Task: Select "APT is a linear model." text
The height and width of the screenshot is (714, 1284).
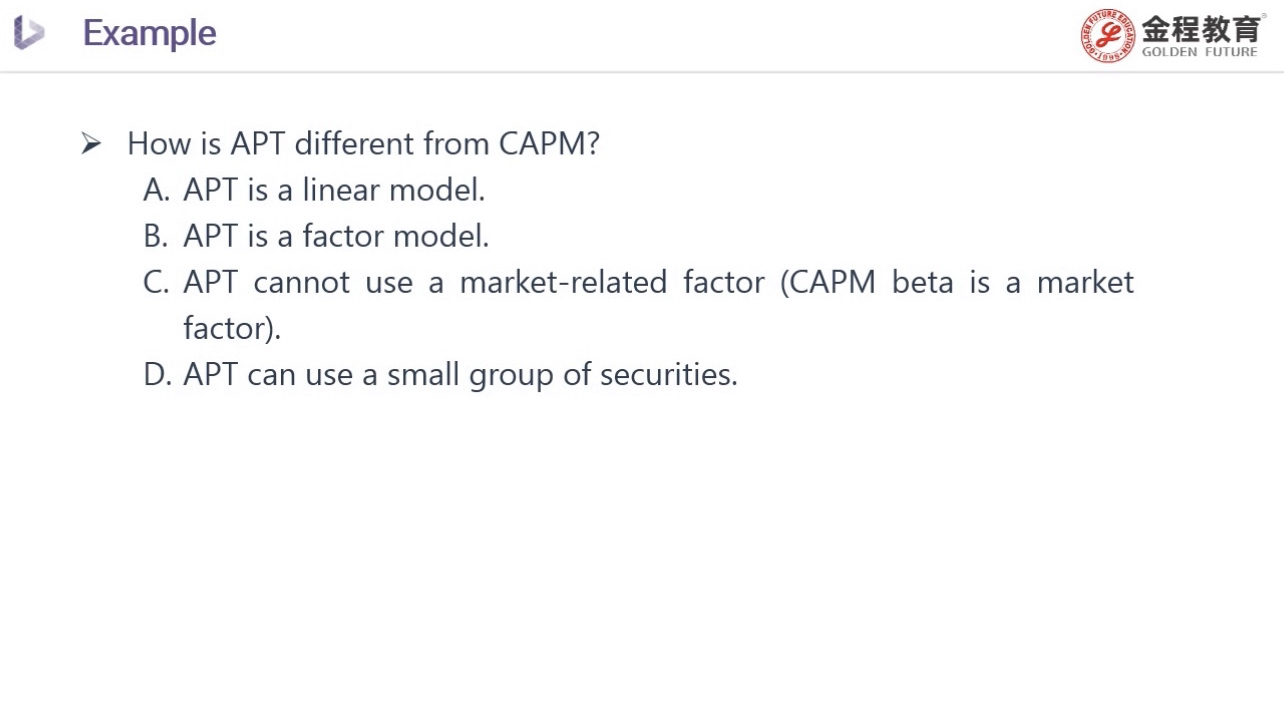Action: (x=334, y=190)
